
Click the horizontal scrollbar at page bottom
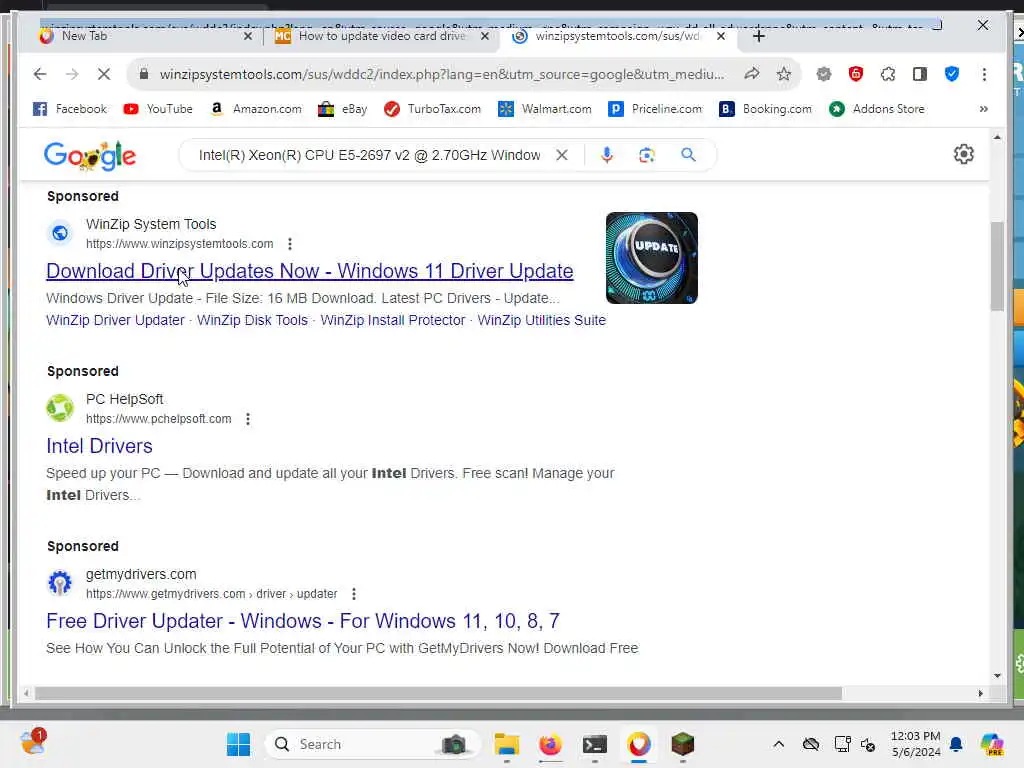(438, 694)
